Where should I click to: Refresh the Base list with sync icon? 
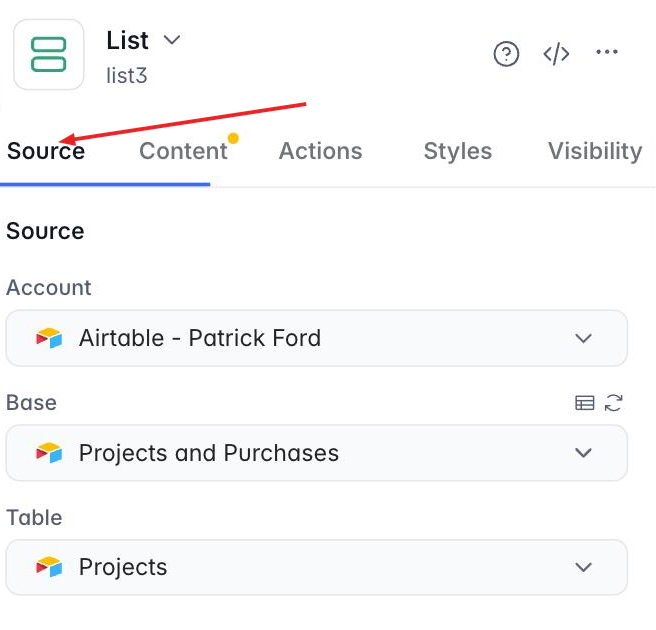[614, 403]
